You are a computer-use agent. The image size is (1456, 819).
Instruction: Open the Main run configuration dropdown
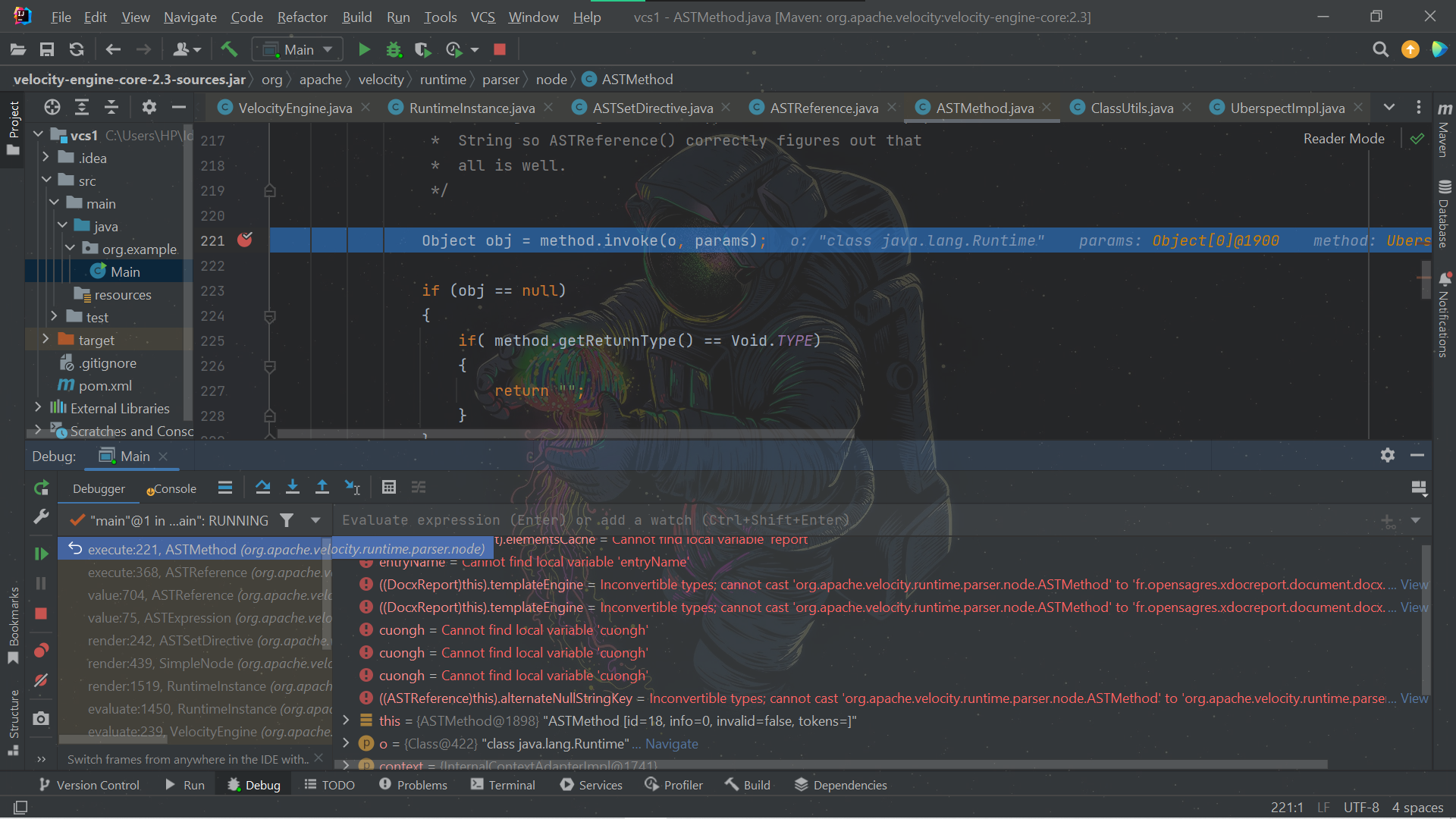[297, 50]
